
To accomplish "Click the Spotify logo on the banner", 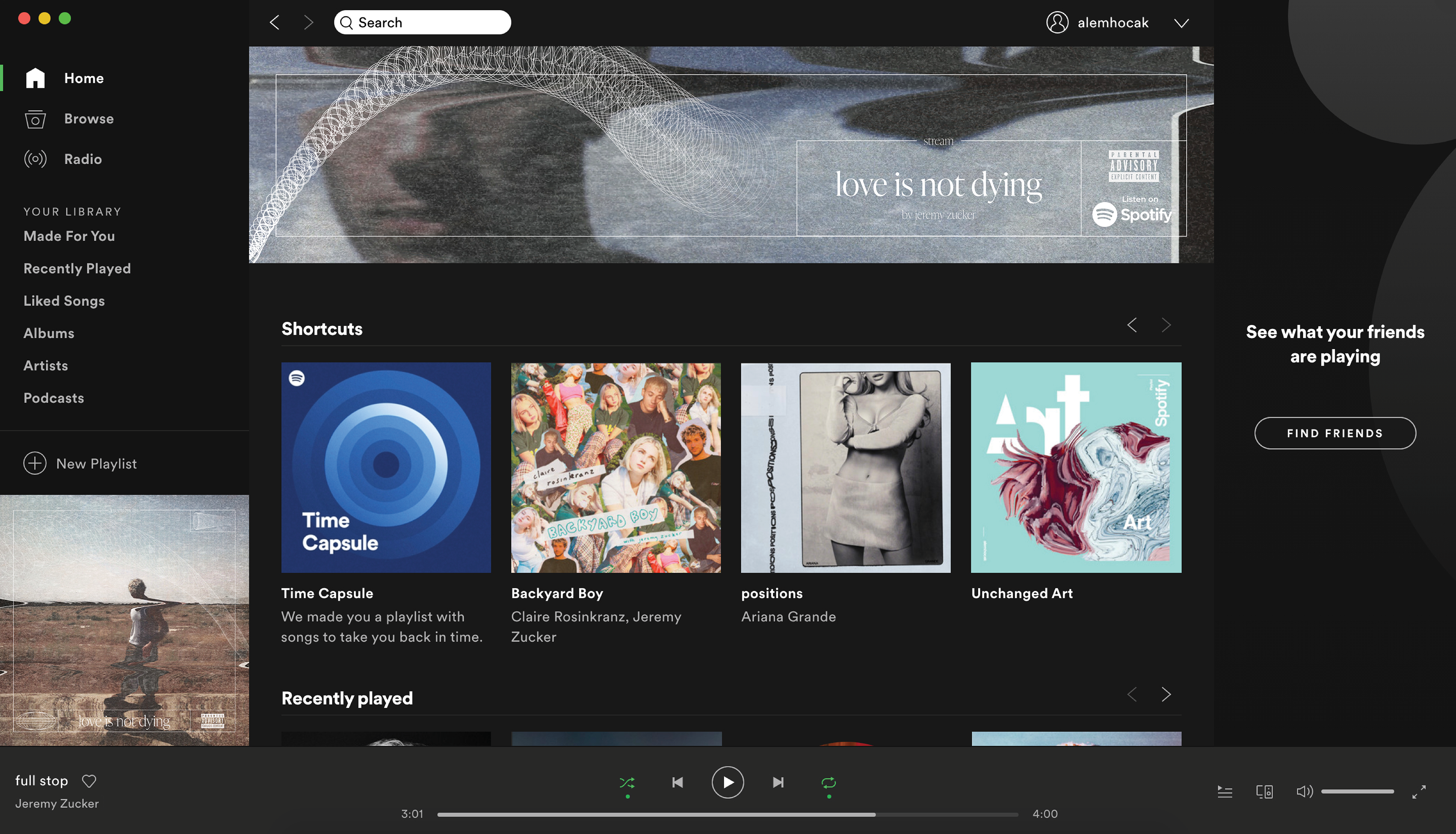I will [x=1132, y=214].
